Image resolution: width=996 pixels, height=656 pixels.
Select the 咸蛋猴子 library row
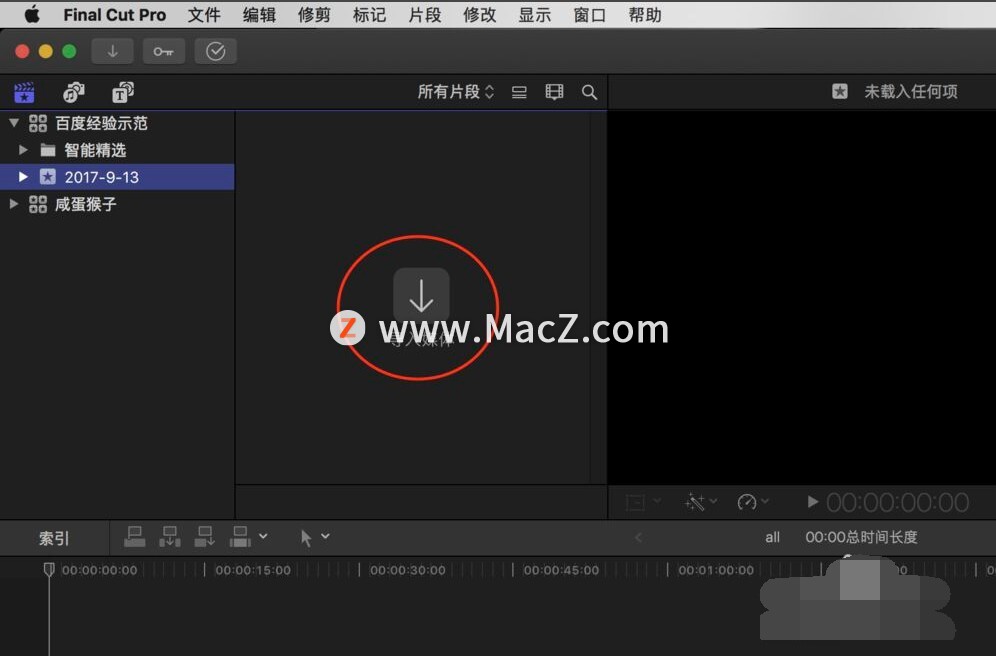[x=118, y=204]
